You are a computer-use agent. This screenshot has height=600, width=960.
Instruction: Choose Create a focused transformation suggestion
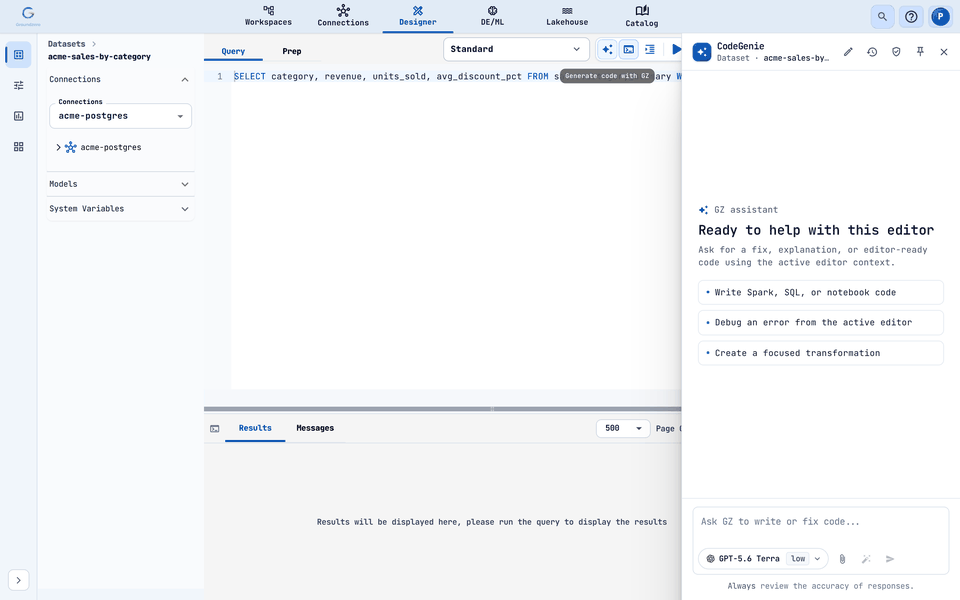[x=820, y=353]
